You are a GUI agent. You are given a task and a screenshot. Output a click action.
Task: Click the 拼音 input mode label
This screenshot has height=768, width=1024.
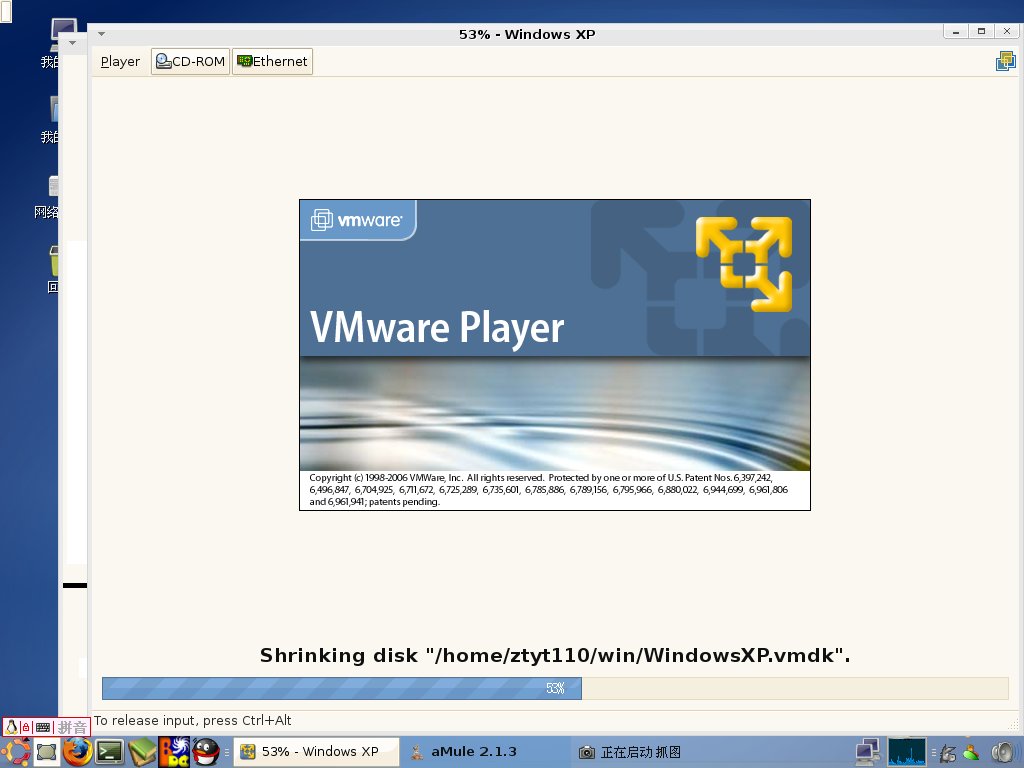(72, 727)
